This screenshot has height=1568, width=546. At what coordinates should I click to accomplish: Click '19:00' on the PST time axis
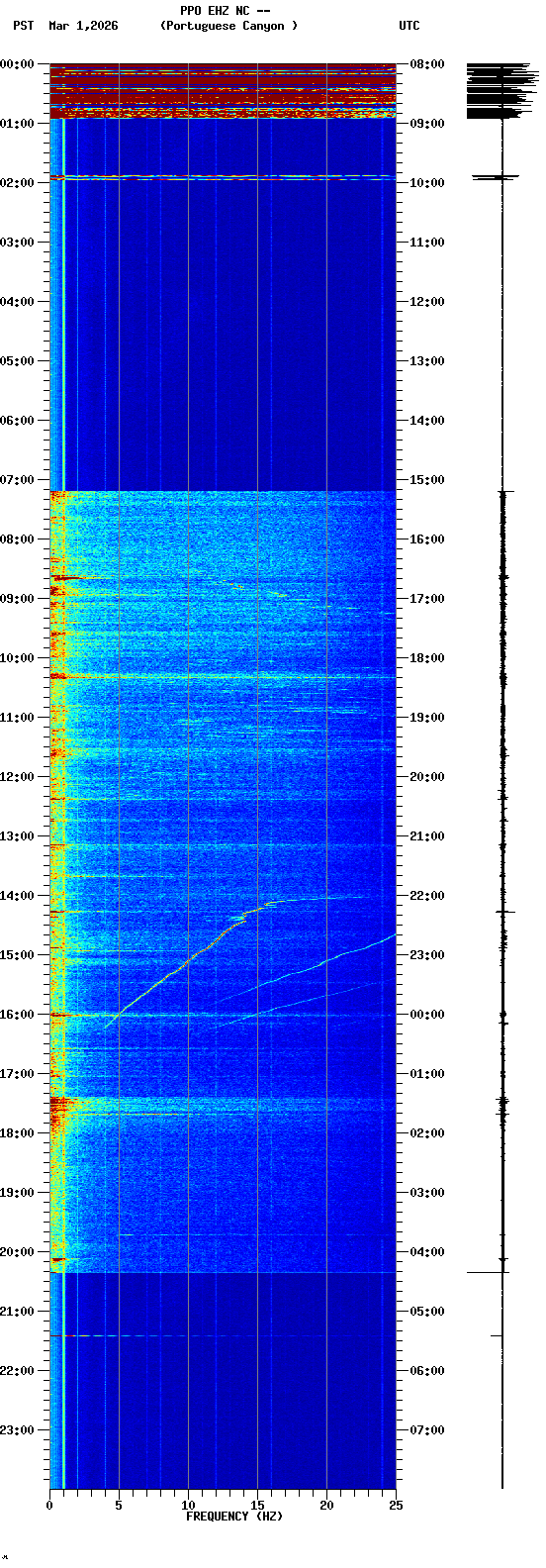click(x=18, y=1193)
